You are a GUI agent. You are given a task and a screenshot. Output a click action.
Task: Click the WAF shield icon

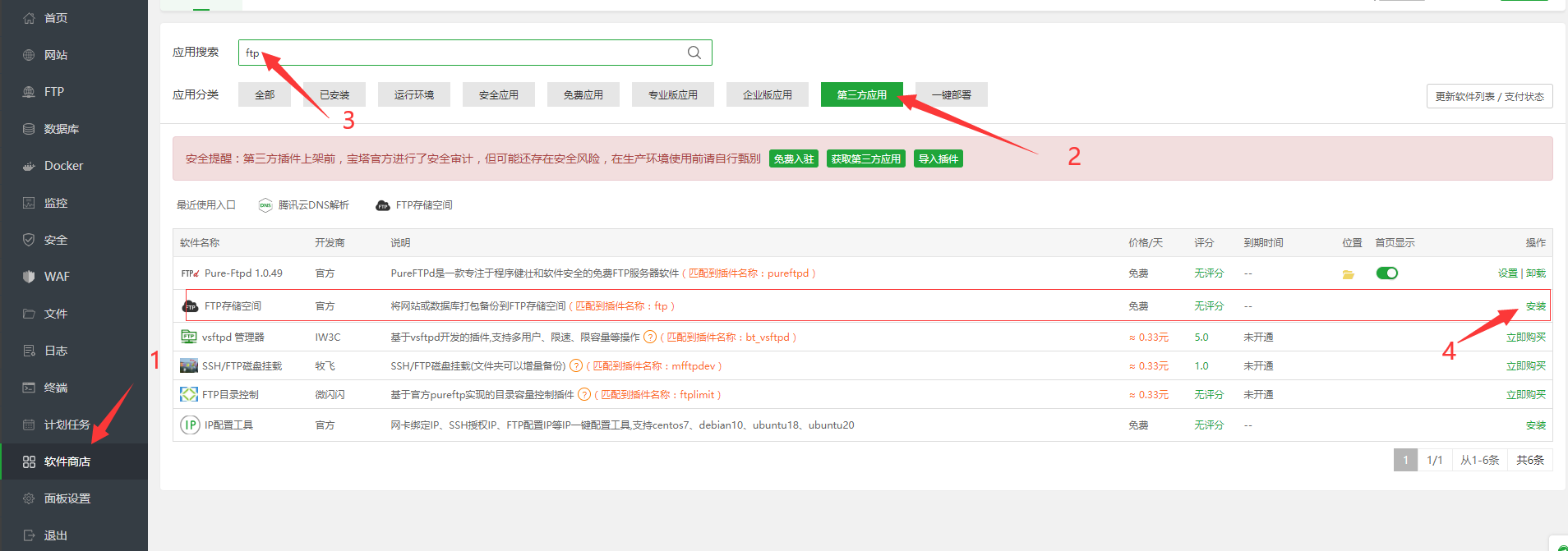click(x=29, y=277)
